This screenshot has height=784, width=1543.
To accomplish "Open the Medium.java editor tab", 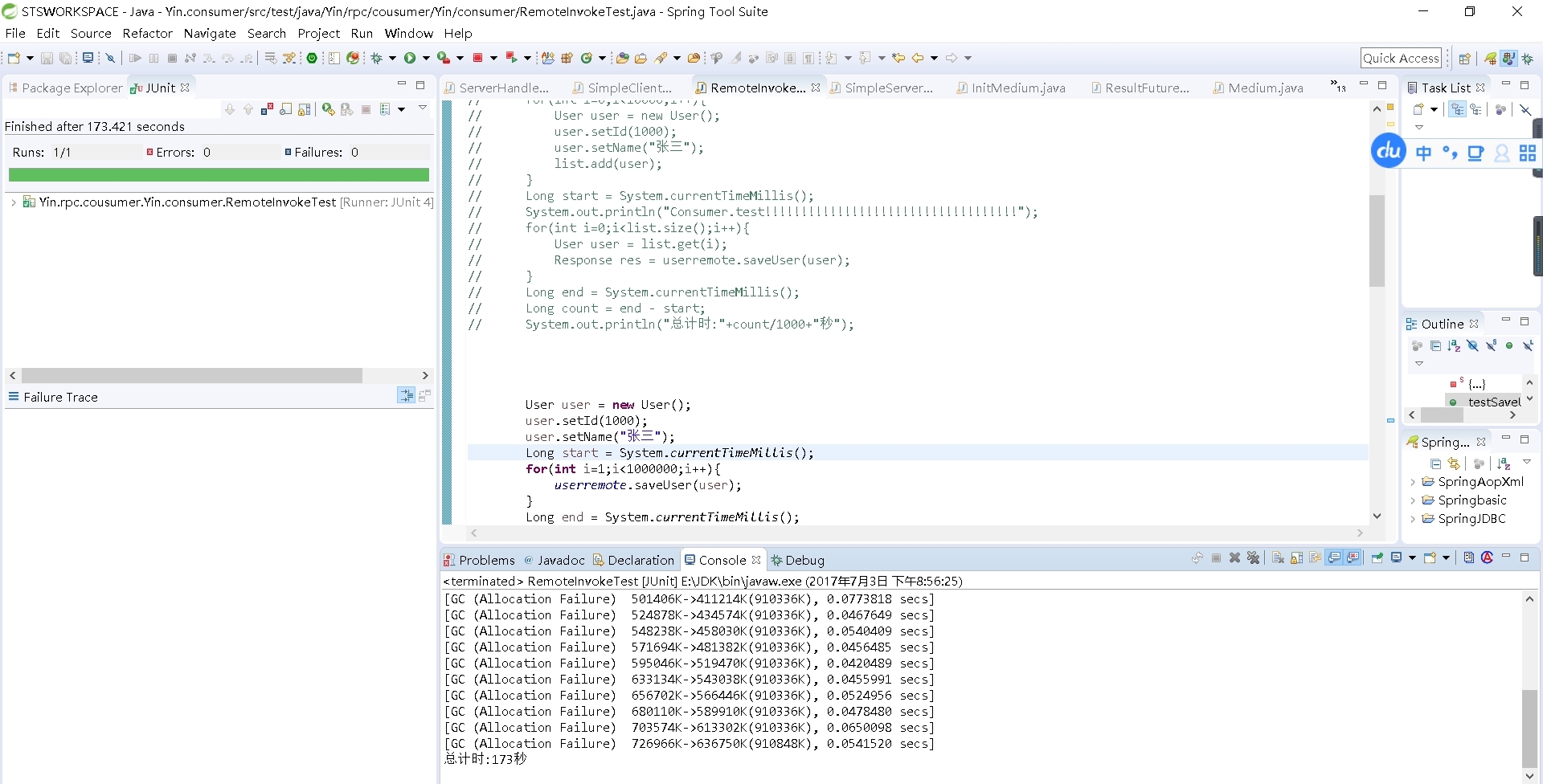I will click(1258, 88).
